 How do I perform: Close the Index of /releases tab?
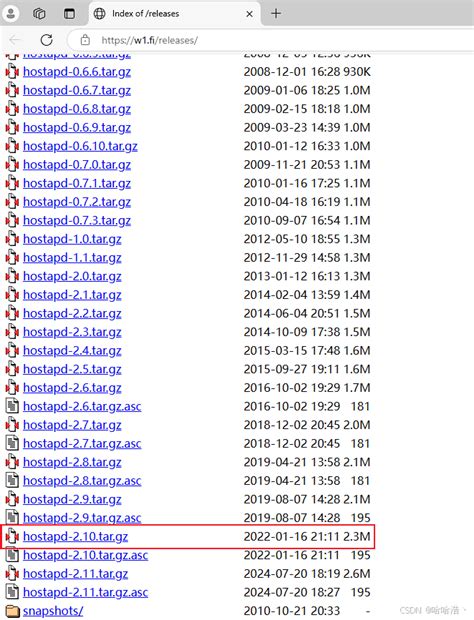coord(249,14)
